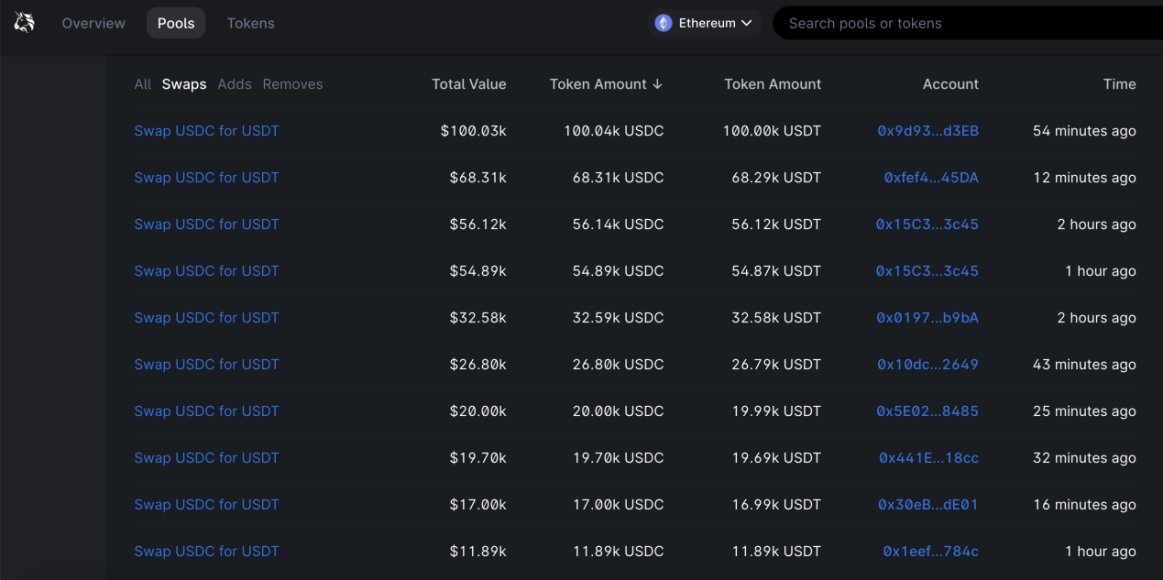
Task: Click the Uniswap unicorn logo
Action: tap(24, 23)
